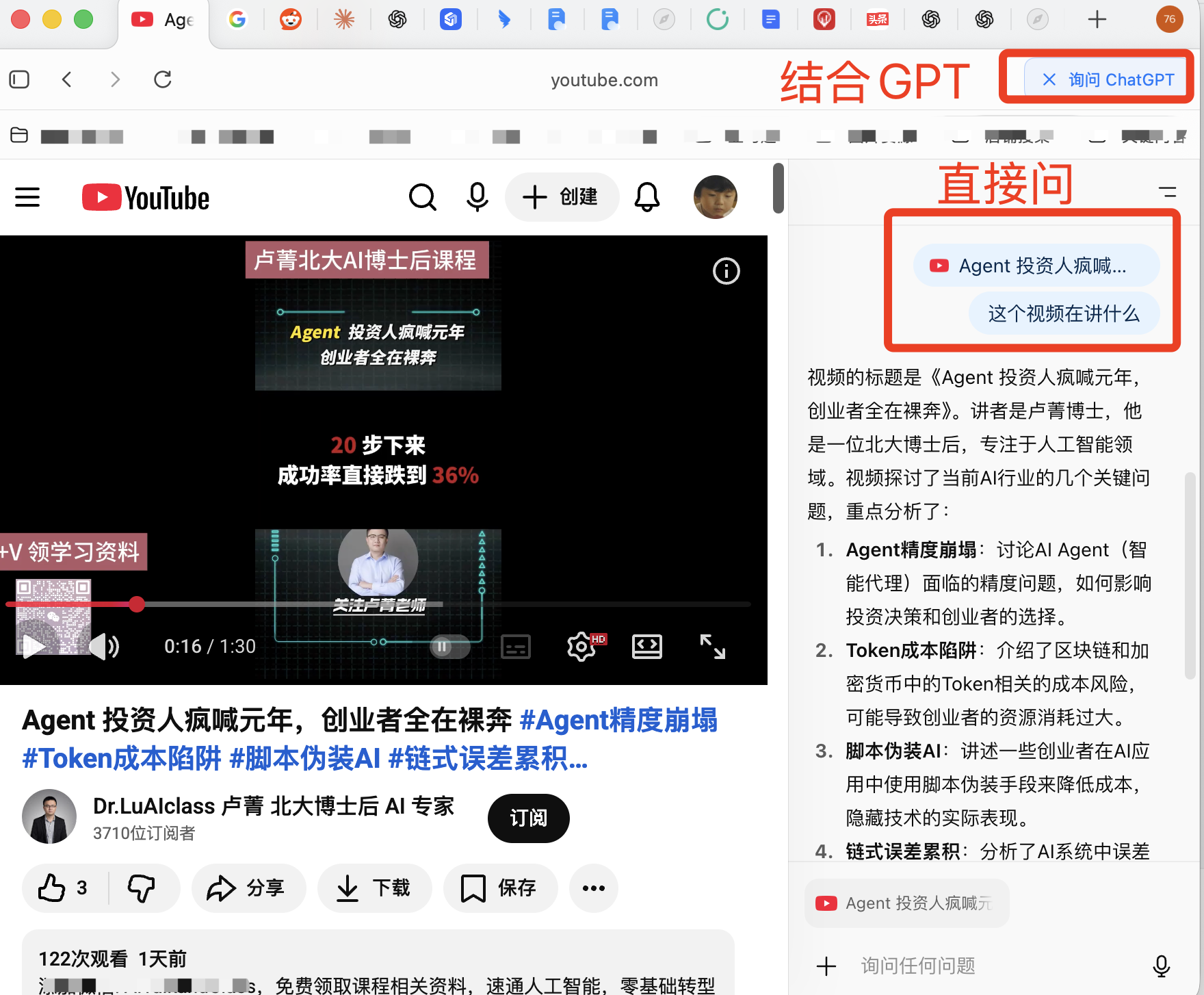Expand the 创建 create menu

pyautogui.click(x=562, y=198)
